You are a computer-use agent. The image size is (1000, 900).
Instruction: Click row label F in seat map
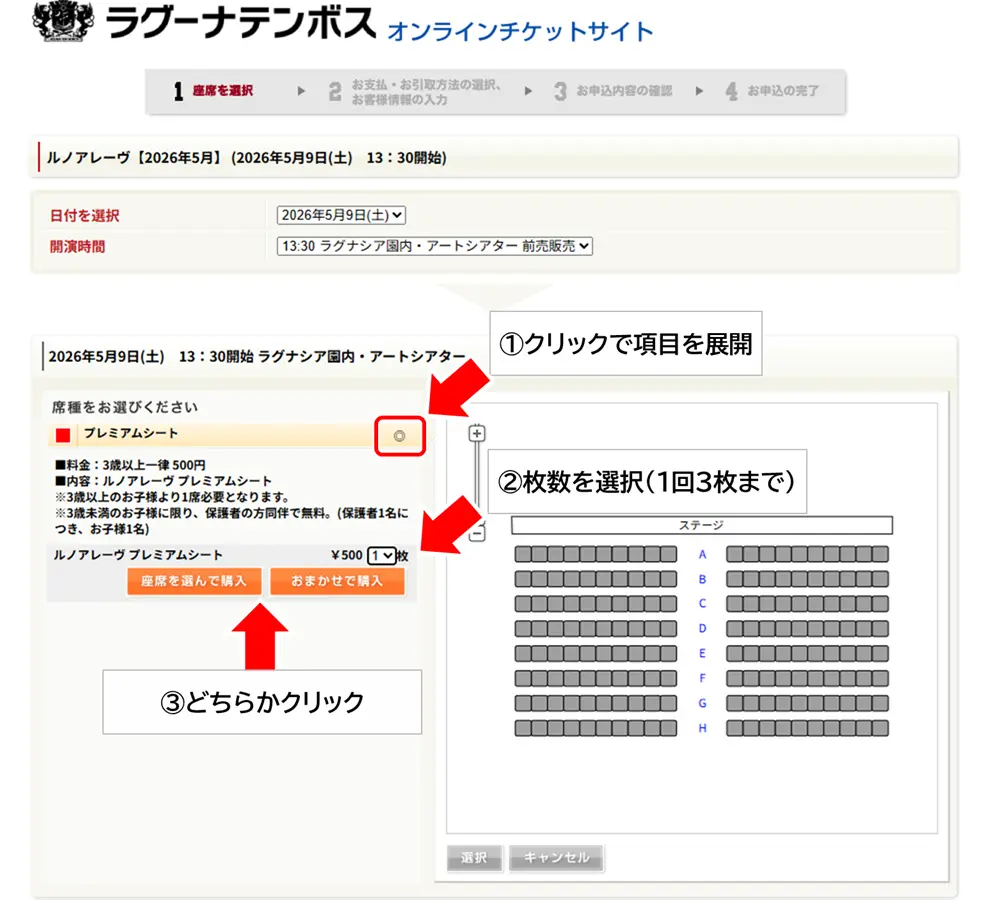click(x=702, y=678)
